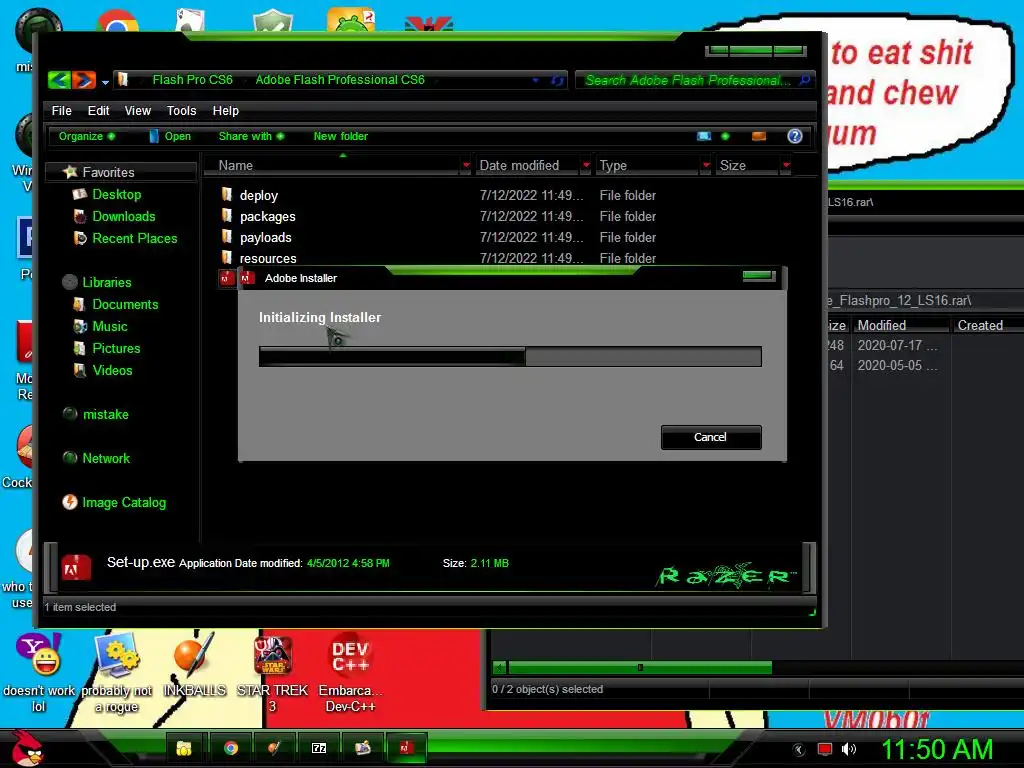The width and height of the screenshot is (1024, 768).
Task: Open the STAR TREK 3 desktop shortcut
Action: coord(272,673)
